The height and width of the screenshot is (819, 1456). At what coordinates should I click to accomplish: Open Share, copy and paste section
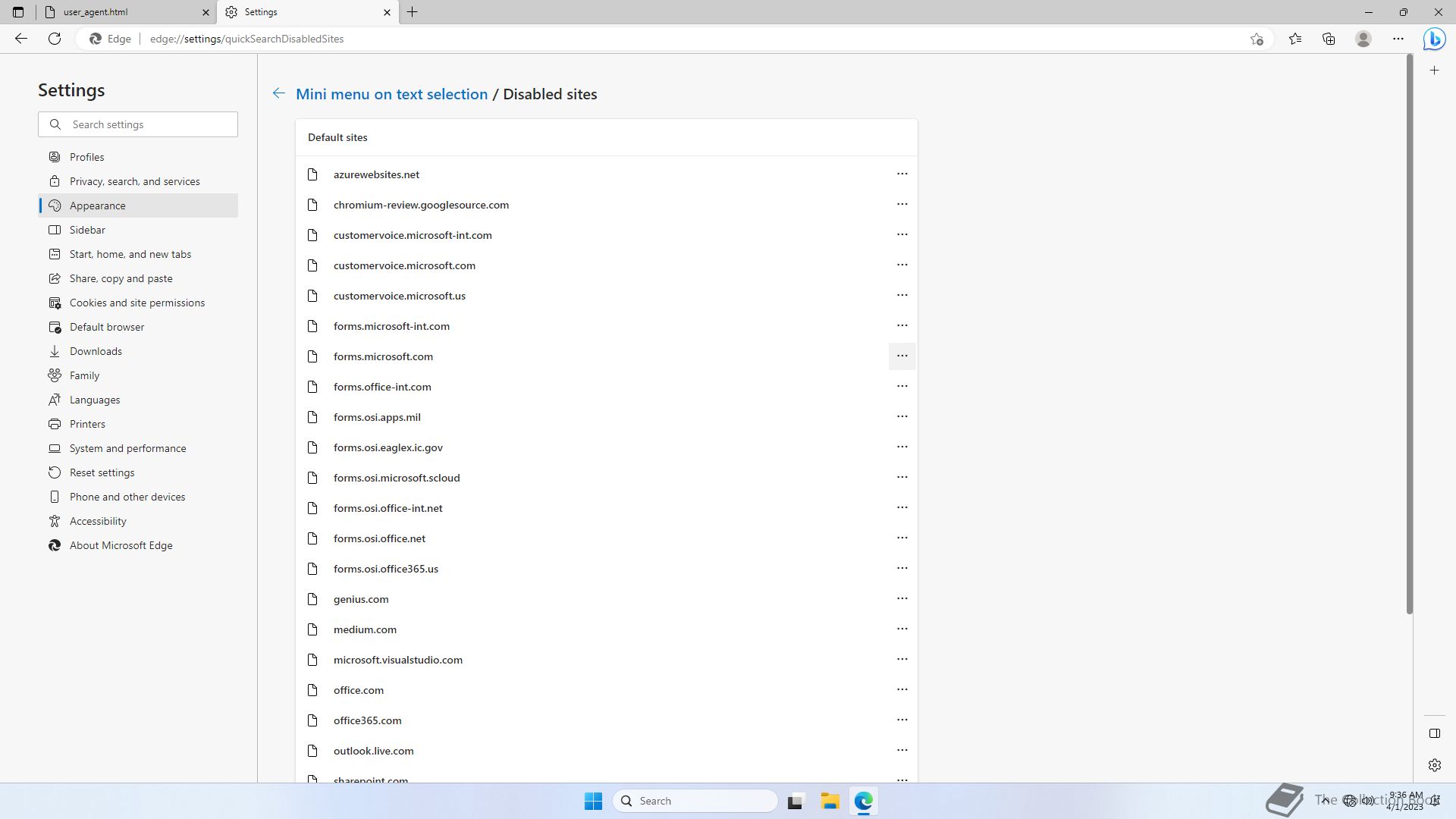(138, 278)
